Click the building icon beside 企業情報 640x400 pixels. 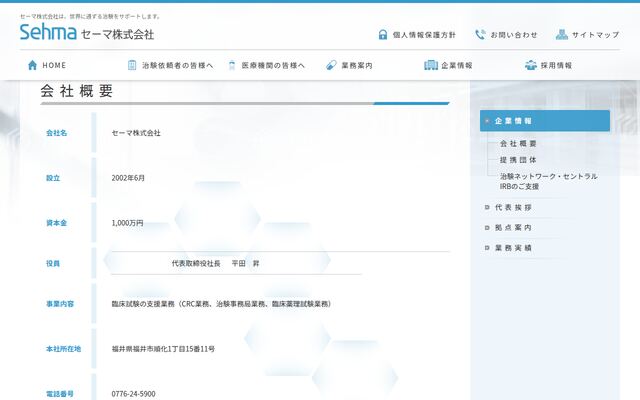pos(431,65)
